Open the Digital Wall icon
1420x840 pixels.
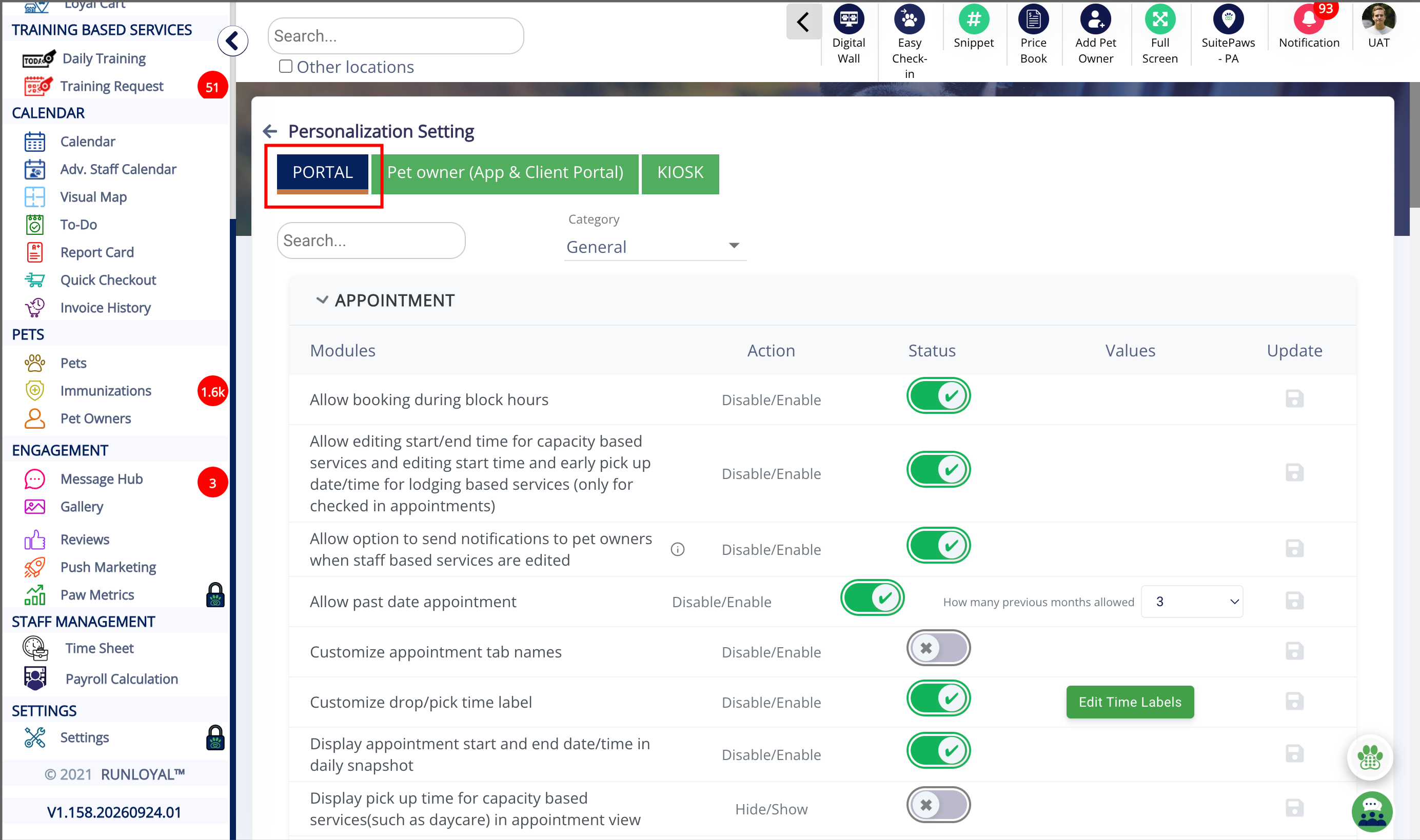pyautogui.click(x=848, y=21)
